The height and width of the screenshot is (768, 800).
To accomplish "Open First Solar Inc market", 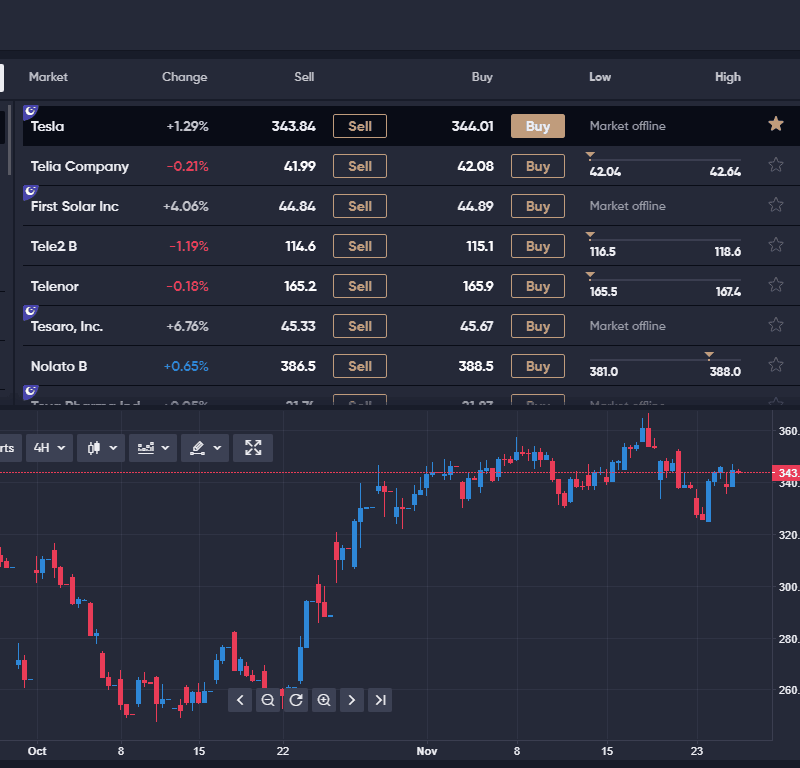I will click(74, 206).
